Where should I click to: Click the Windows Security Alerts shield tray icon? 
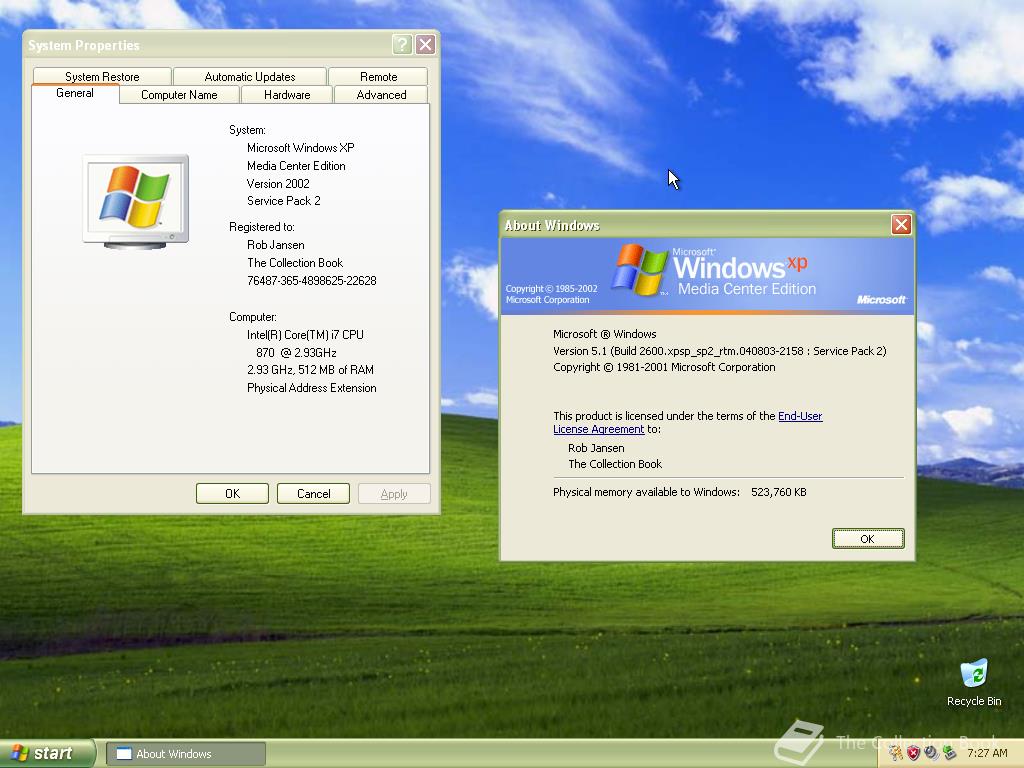[913, 753]
